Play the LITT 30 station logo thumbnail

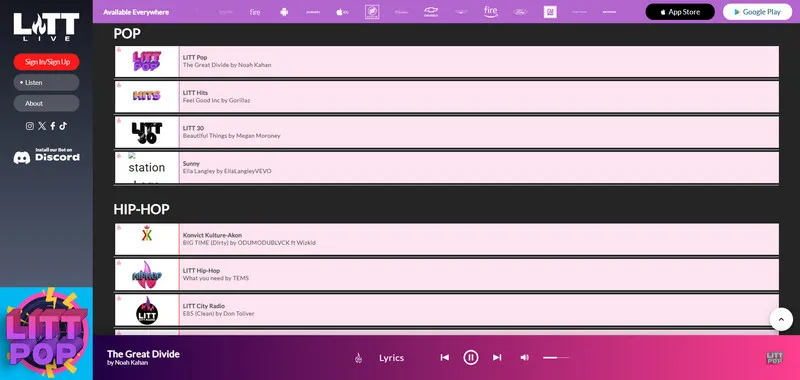tap(146, 133)
